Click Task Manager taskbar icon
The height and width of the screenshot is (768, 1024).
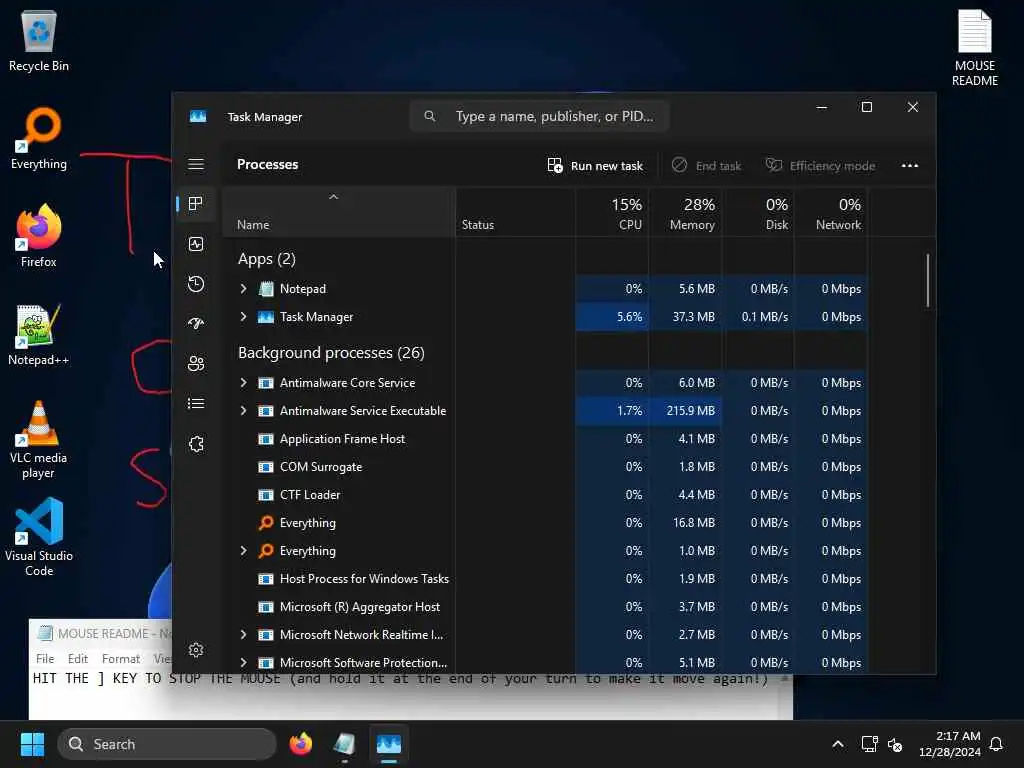(x=389, y=744)
